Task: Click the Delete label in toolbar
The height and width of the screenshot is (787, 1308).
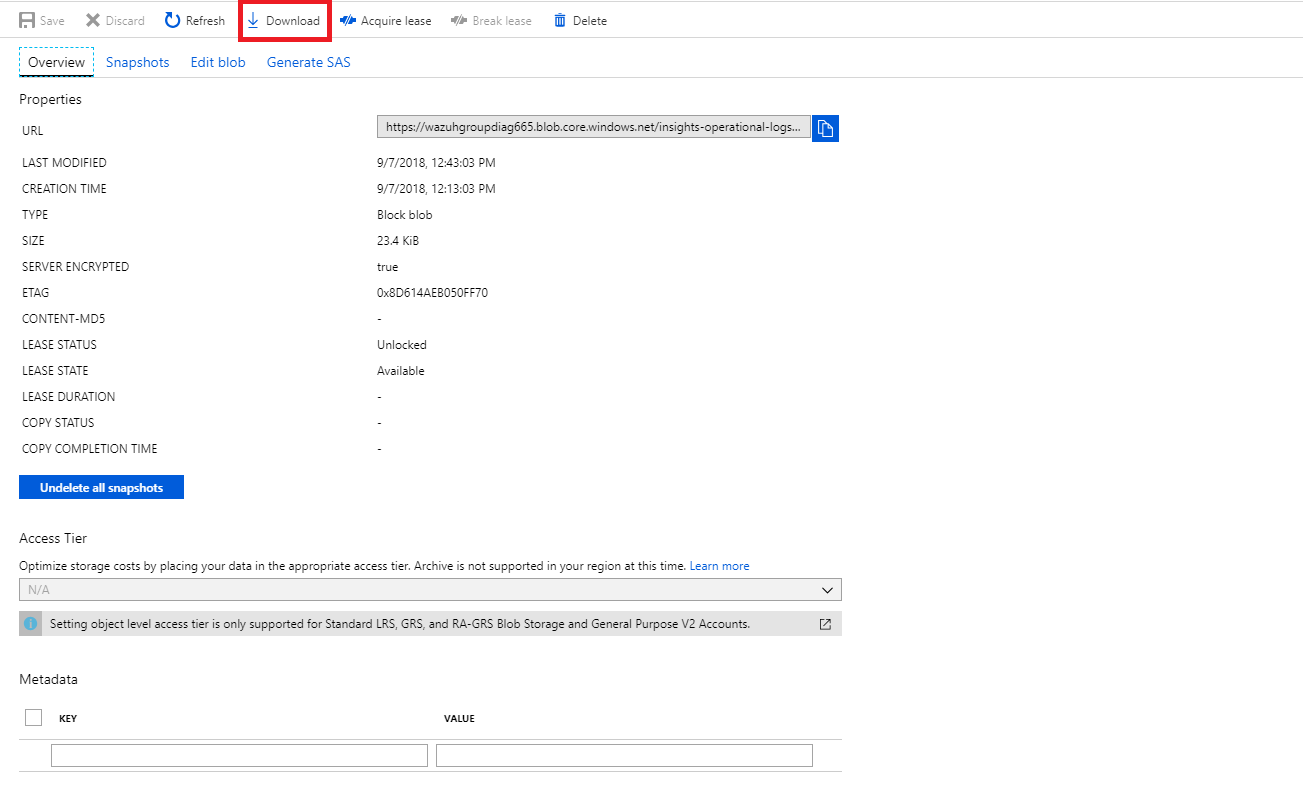Action: click(x=590, y=21)
